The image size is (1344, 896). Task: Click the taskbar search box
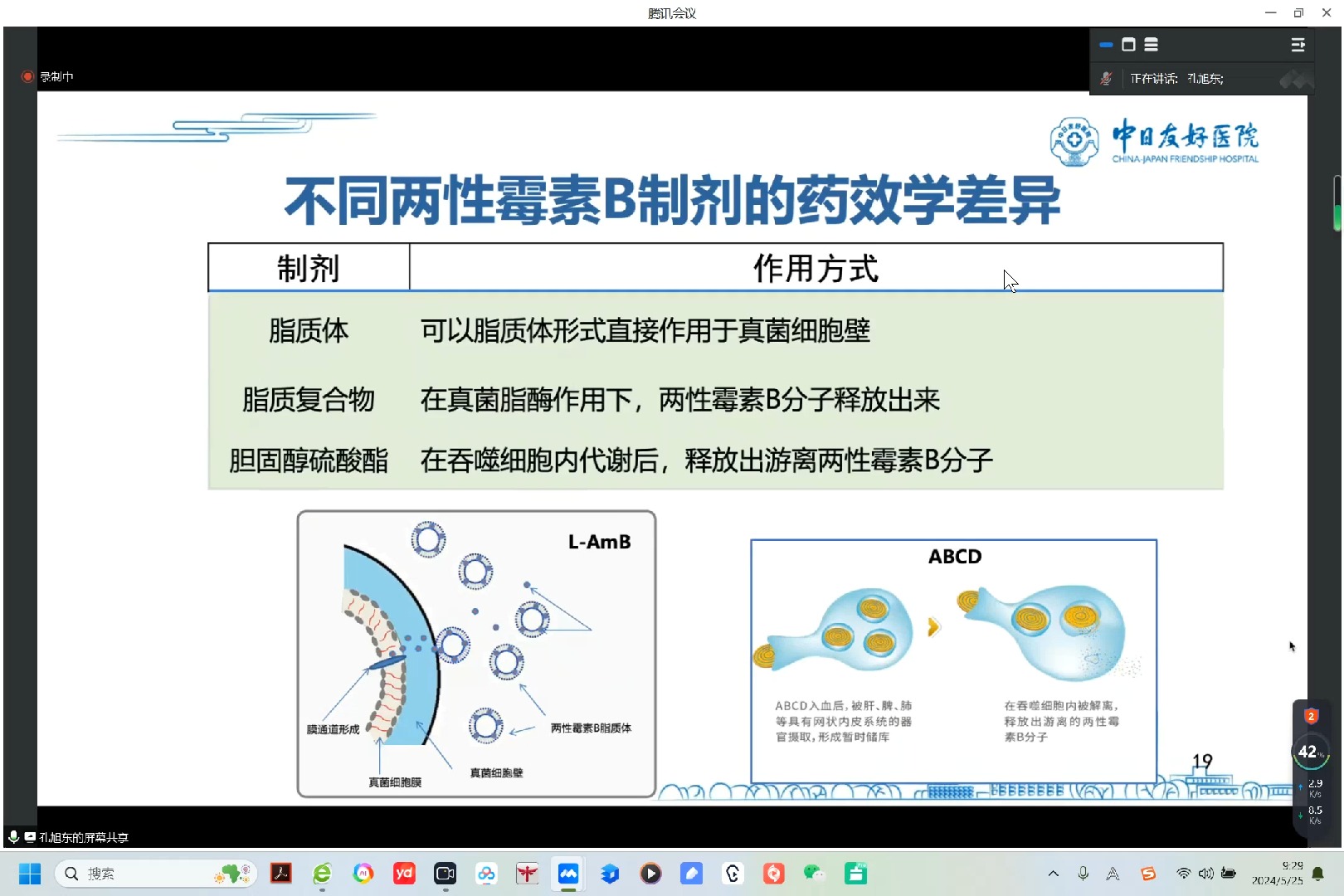(155, 874)
